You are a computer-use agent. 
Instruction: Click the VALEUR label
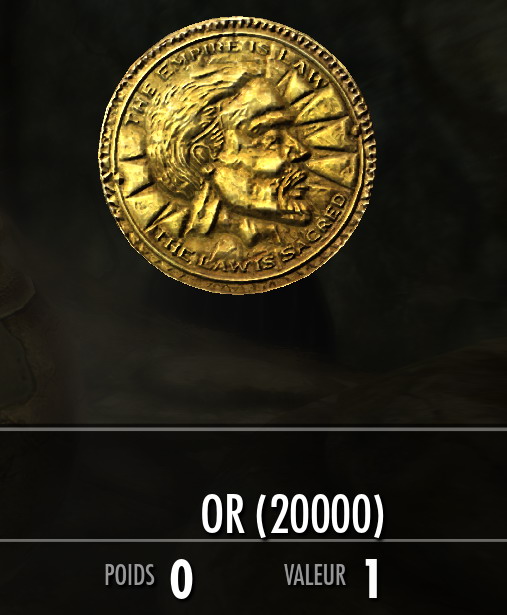(315, 575)
